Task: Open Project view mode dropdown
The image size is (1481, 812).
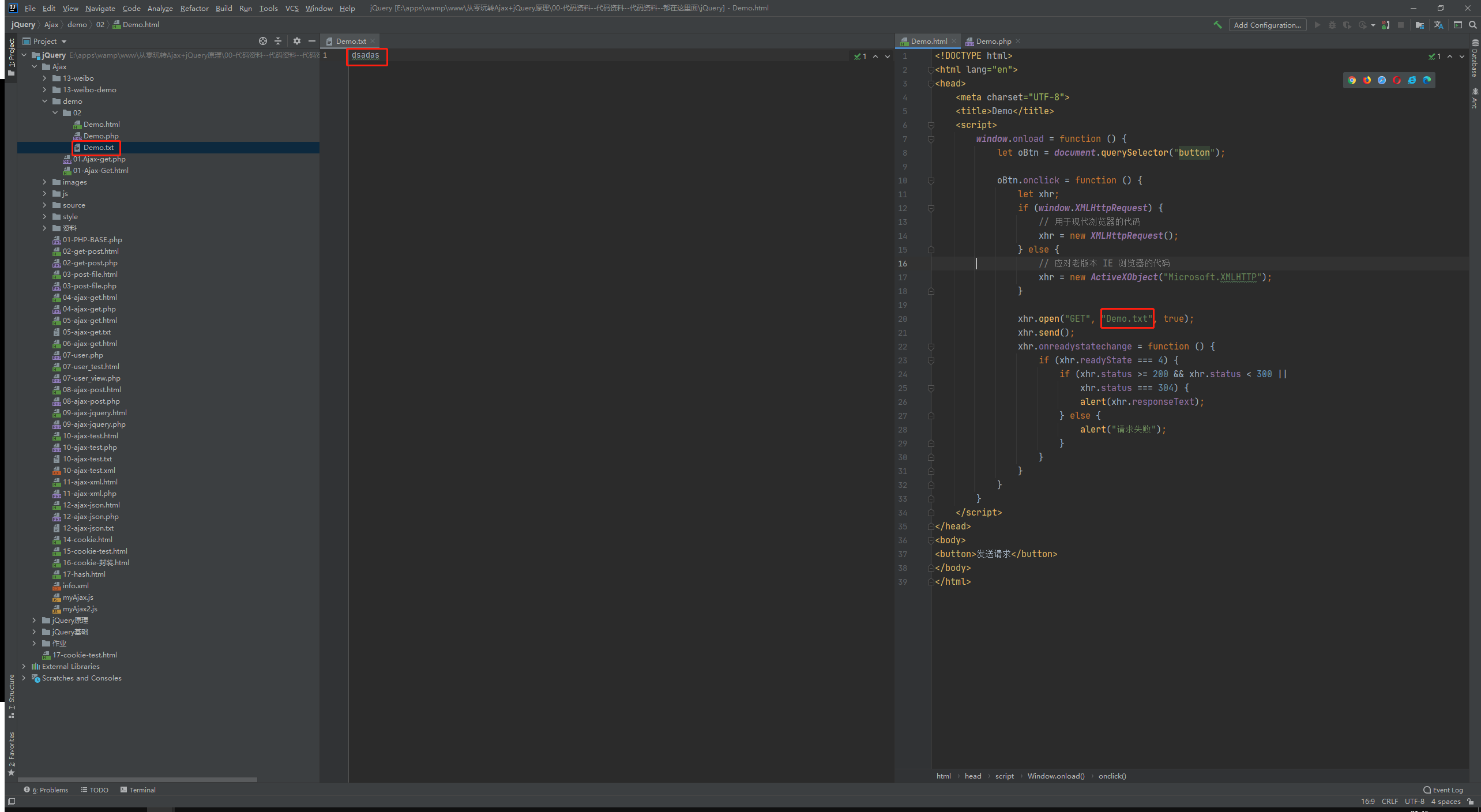Action: coord(64,42)
